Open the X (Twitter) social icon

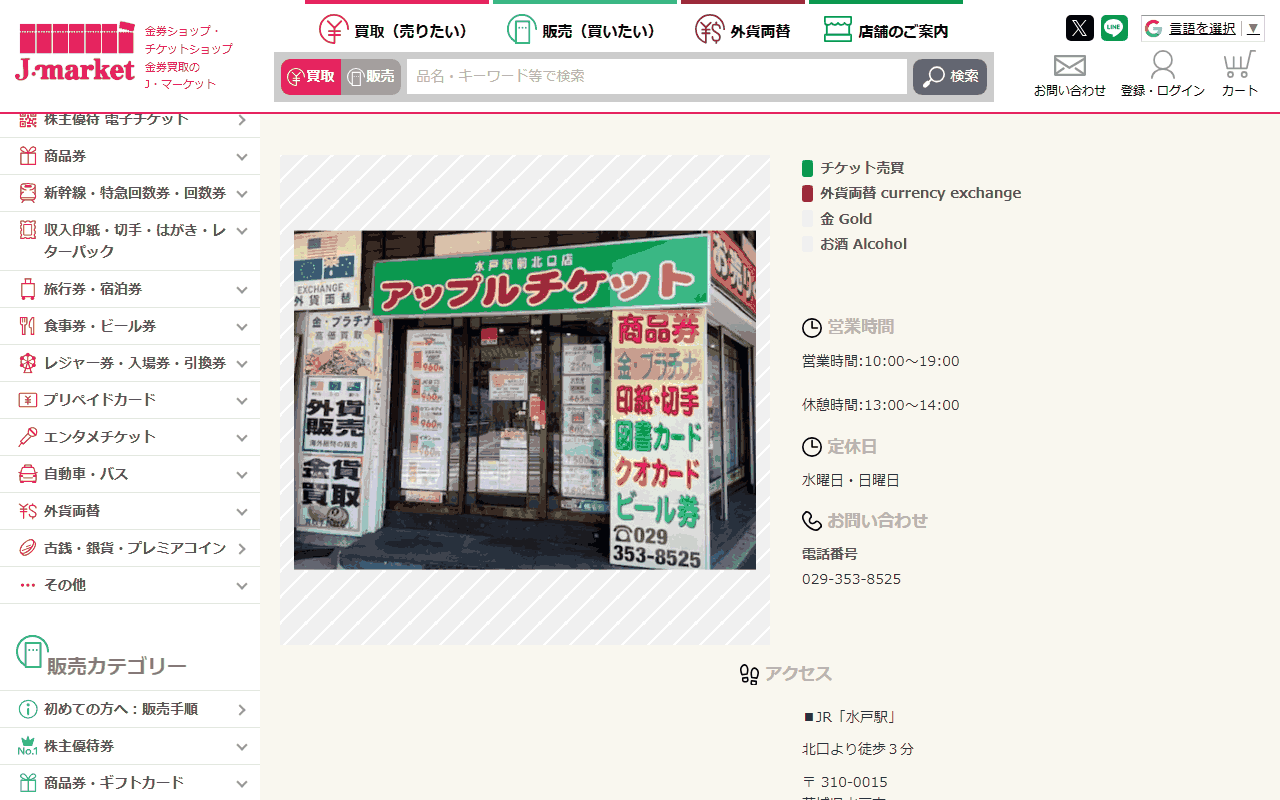tap(1080, 28)
